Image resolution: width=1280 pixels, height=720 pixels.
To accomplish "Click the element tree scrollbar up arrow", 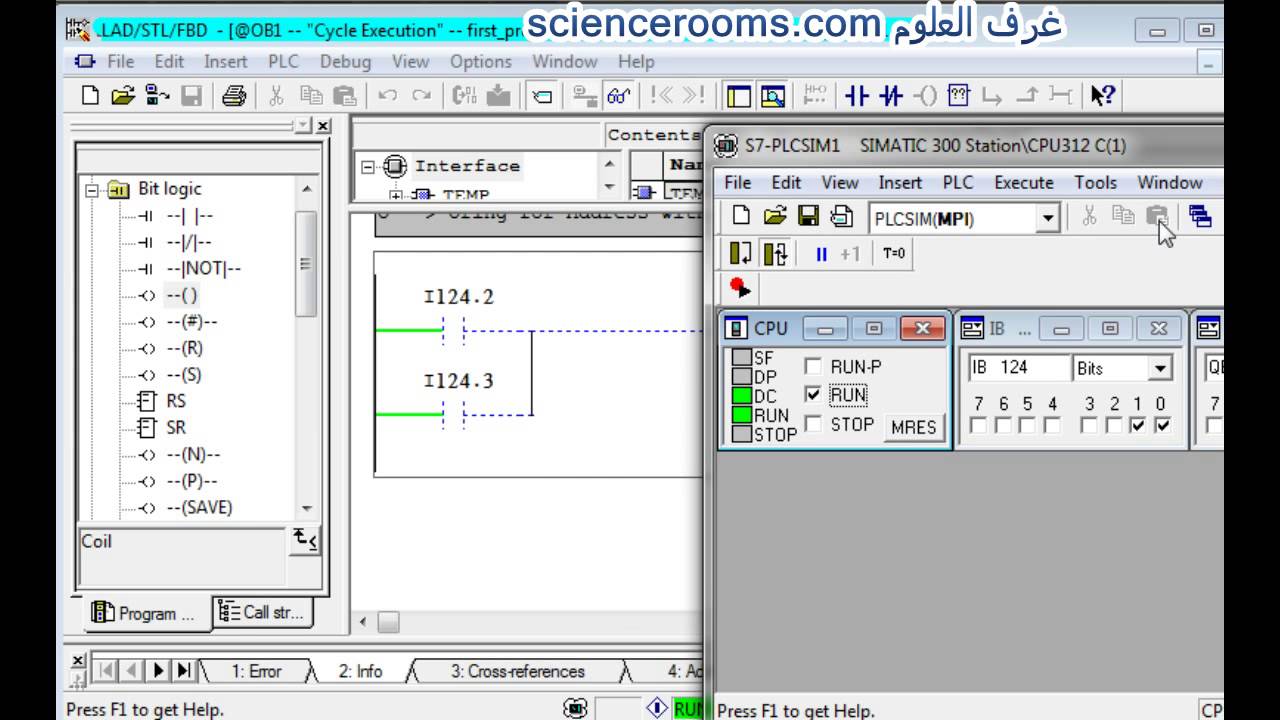I will point(307,189).
